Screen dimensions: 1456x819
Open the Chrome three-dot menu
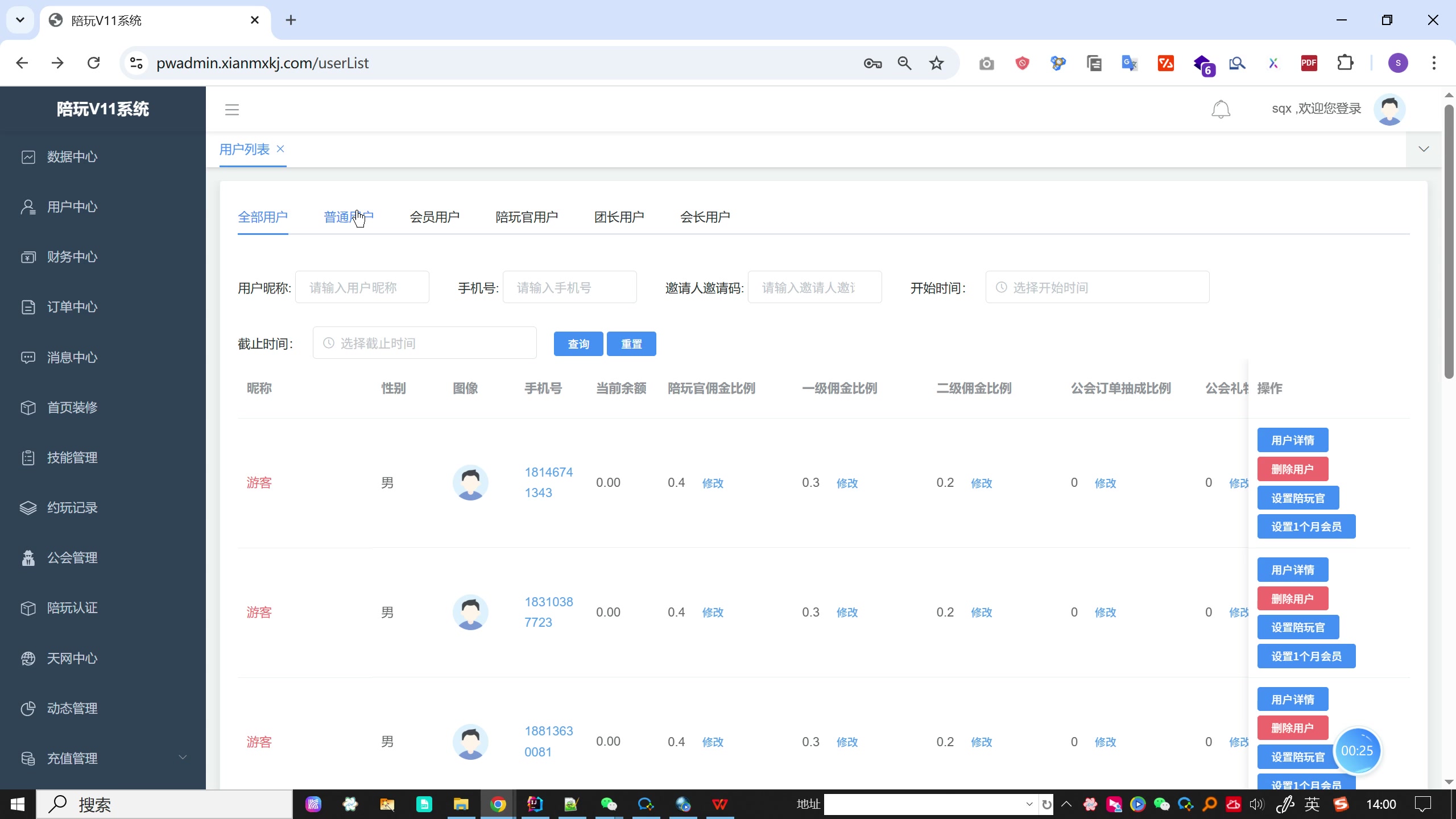tap(1433, 63)
